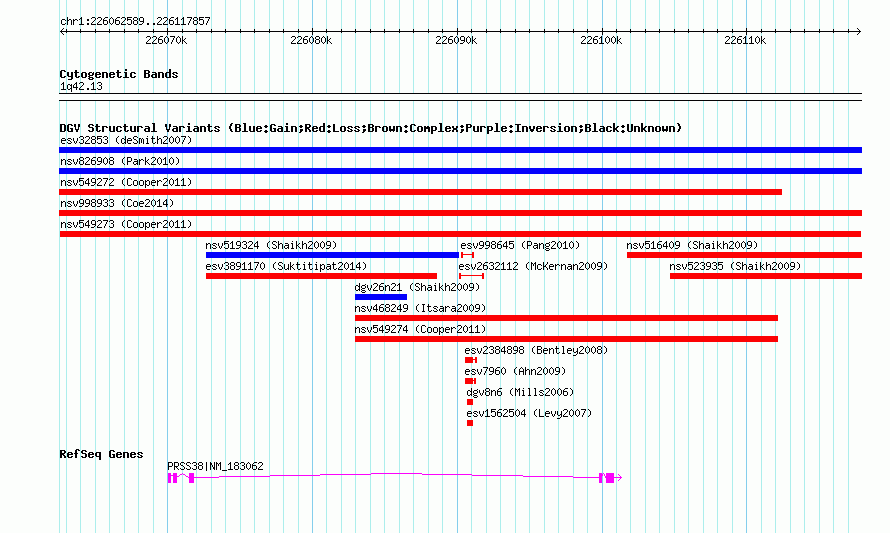Click the esv32853 (deSmith2007) label
This screenshot has width=890, height=533.
pyautogui.click(x=126, y=140)
